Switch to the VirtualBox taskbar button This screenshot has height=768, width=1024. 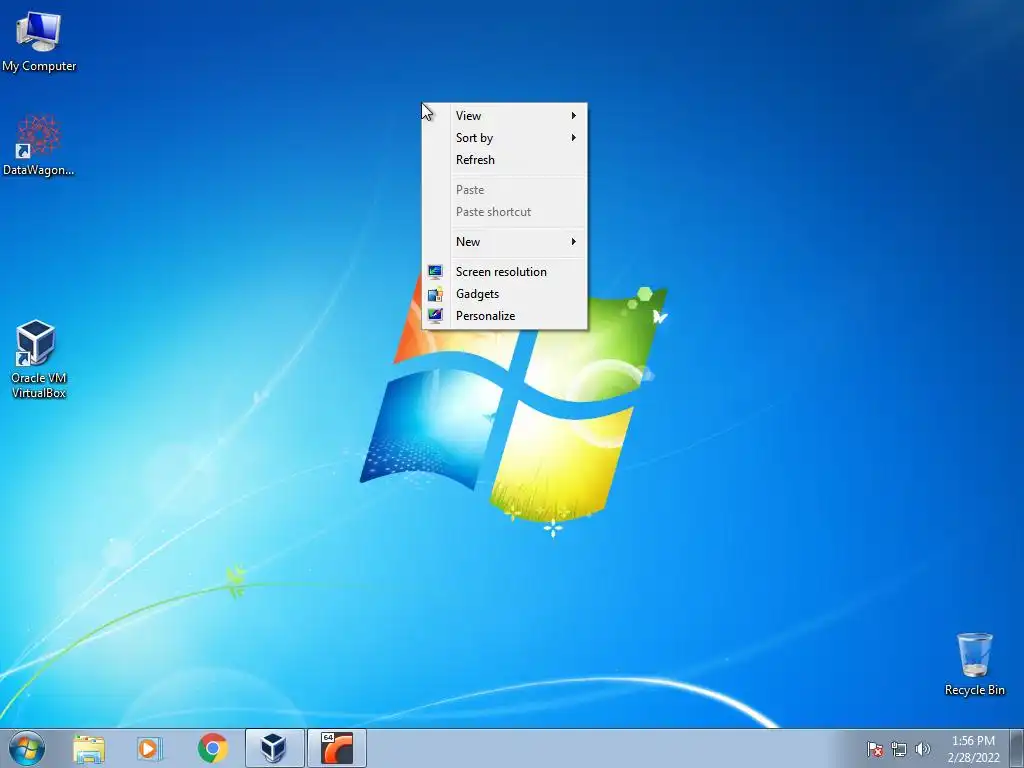(x=274, y=748)
